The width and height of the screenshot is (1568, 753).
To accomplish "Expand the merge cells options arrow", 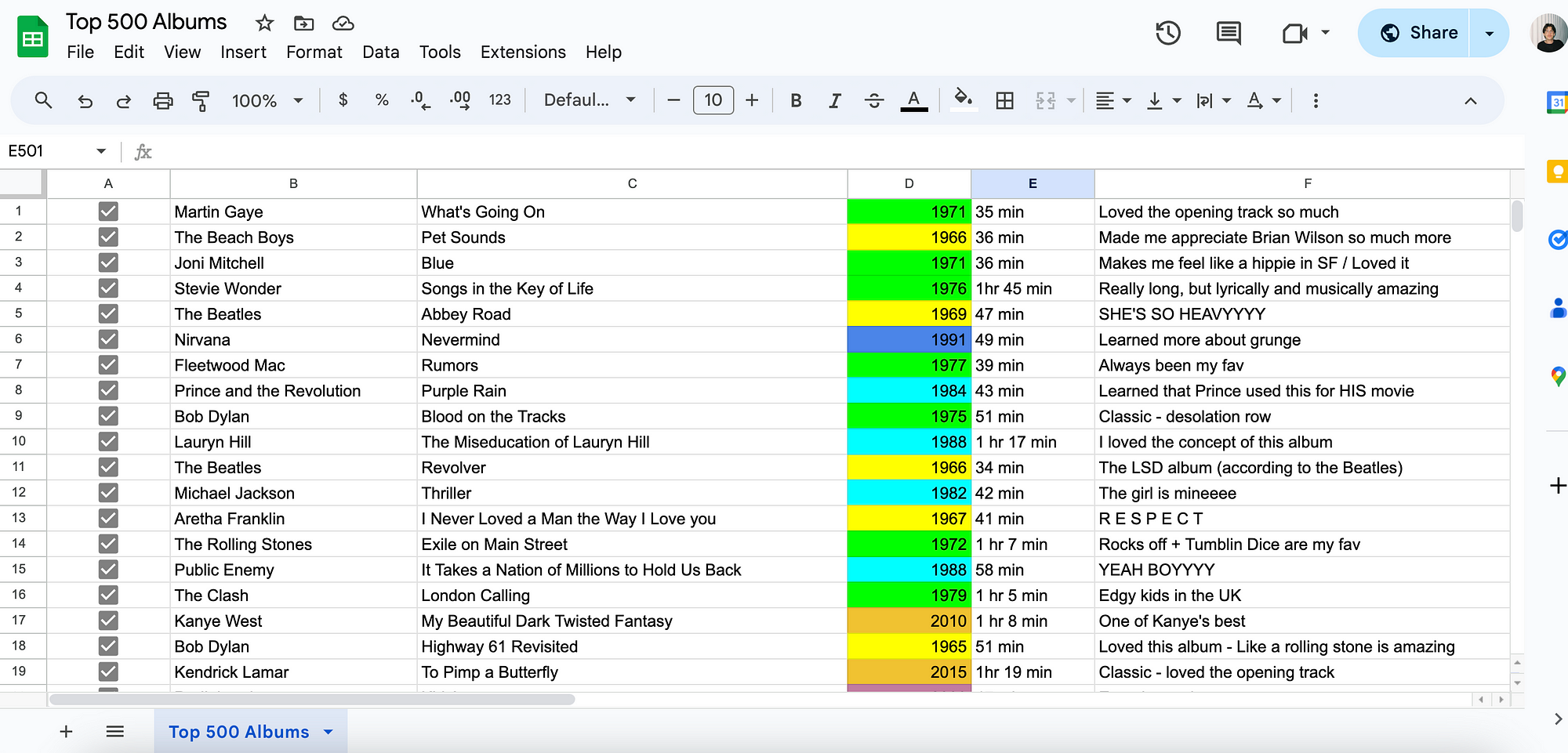I will pyautogui.click(x=1071, y=100).
